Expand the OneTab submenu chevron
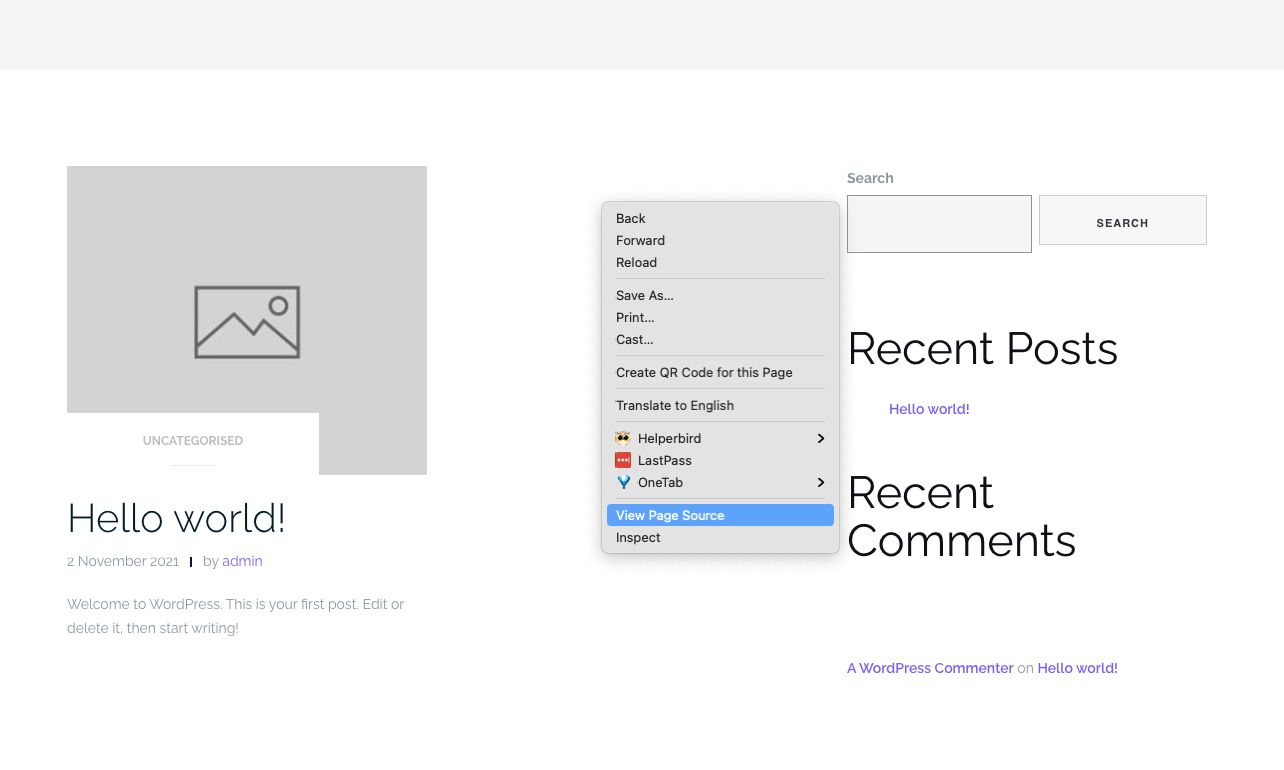 click(820, 482)
